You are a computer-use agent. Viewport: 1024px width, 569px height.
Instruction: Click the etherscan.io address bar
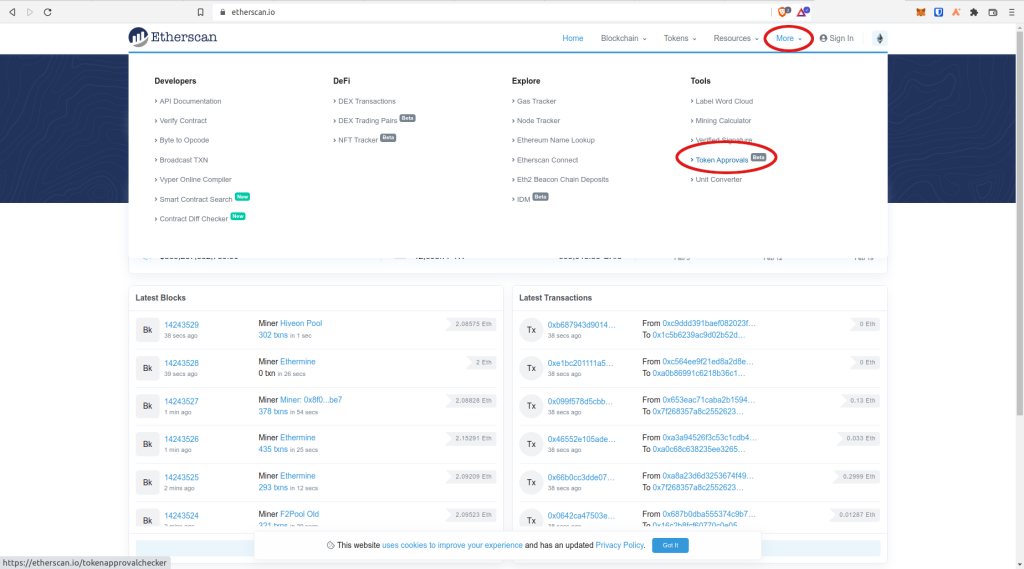click(490, 12)
